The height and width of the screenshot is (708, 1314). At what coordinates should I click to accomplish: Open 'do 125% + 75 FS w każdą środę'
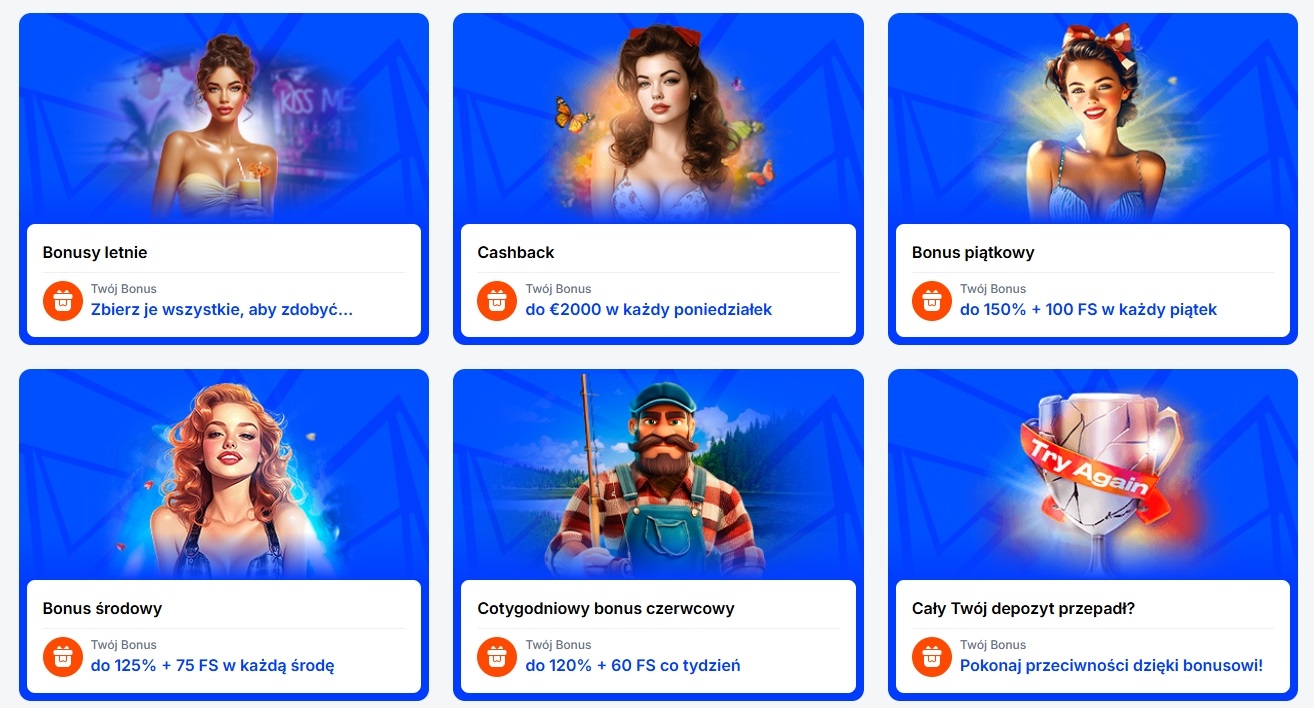(x=213, y=666)
